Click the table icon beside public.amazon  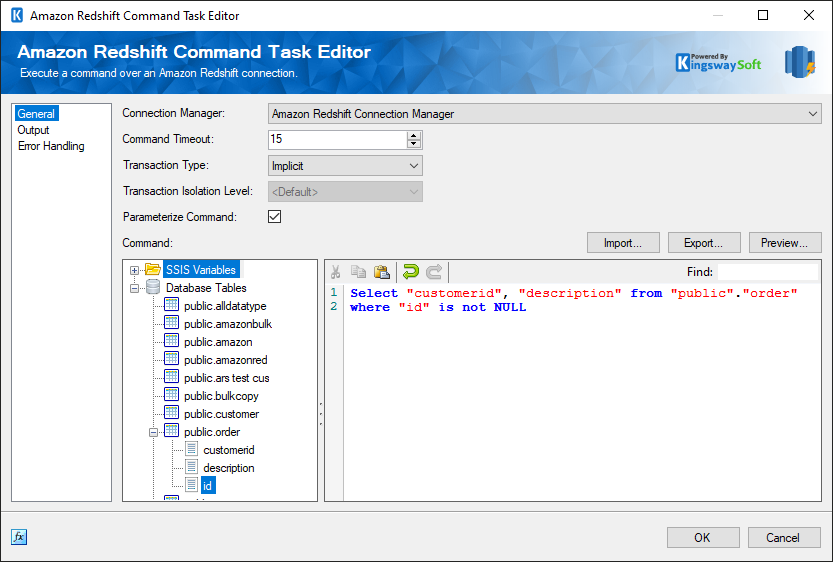[172, 341]
